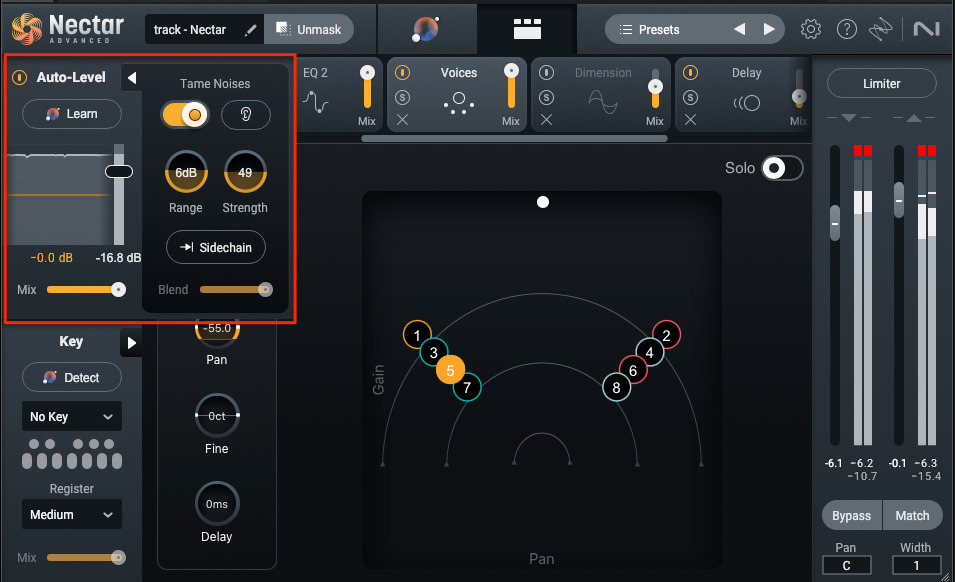Edit the track name with pencil icon

250,30
